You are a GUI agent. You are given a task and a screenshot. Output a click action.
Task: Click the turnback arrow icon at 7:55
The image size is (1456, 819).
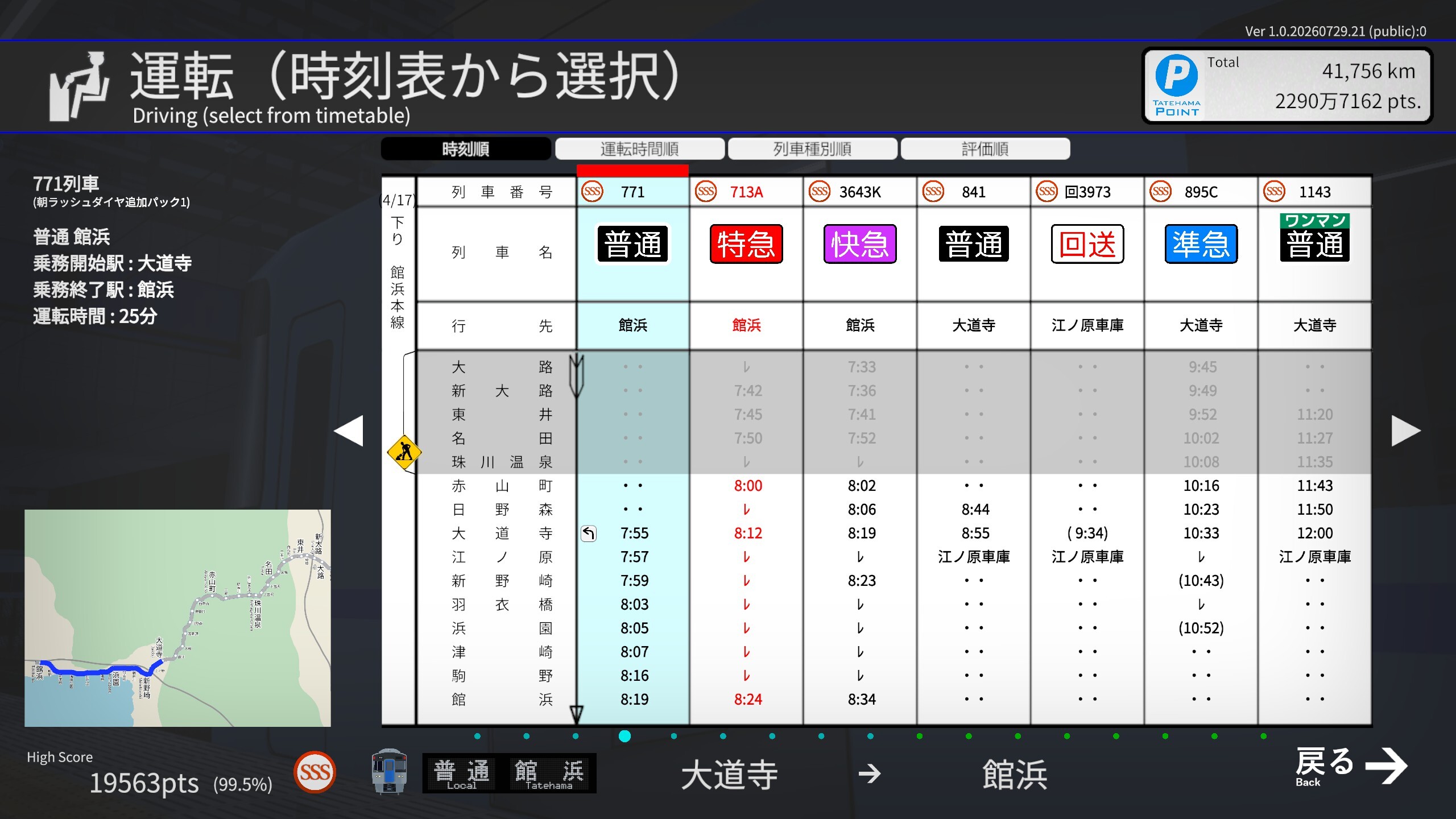589,533
